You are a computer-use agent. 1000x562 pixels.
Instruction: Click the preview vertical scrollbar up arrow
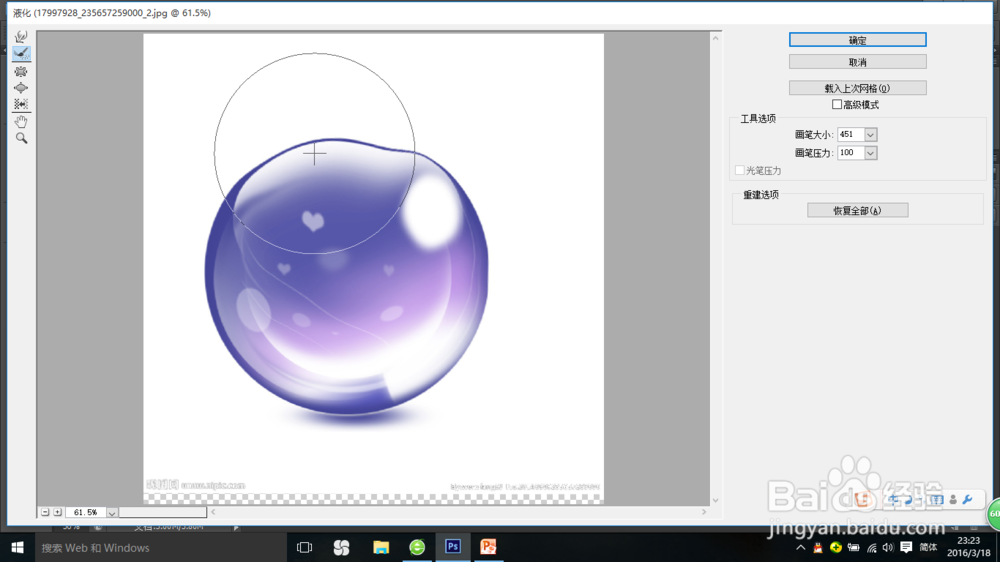pos(716,38)
